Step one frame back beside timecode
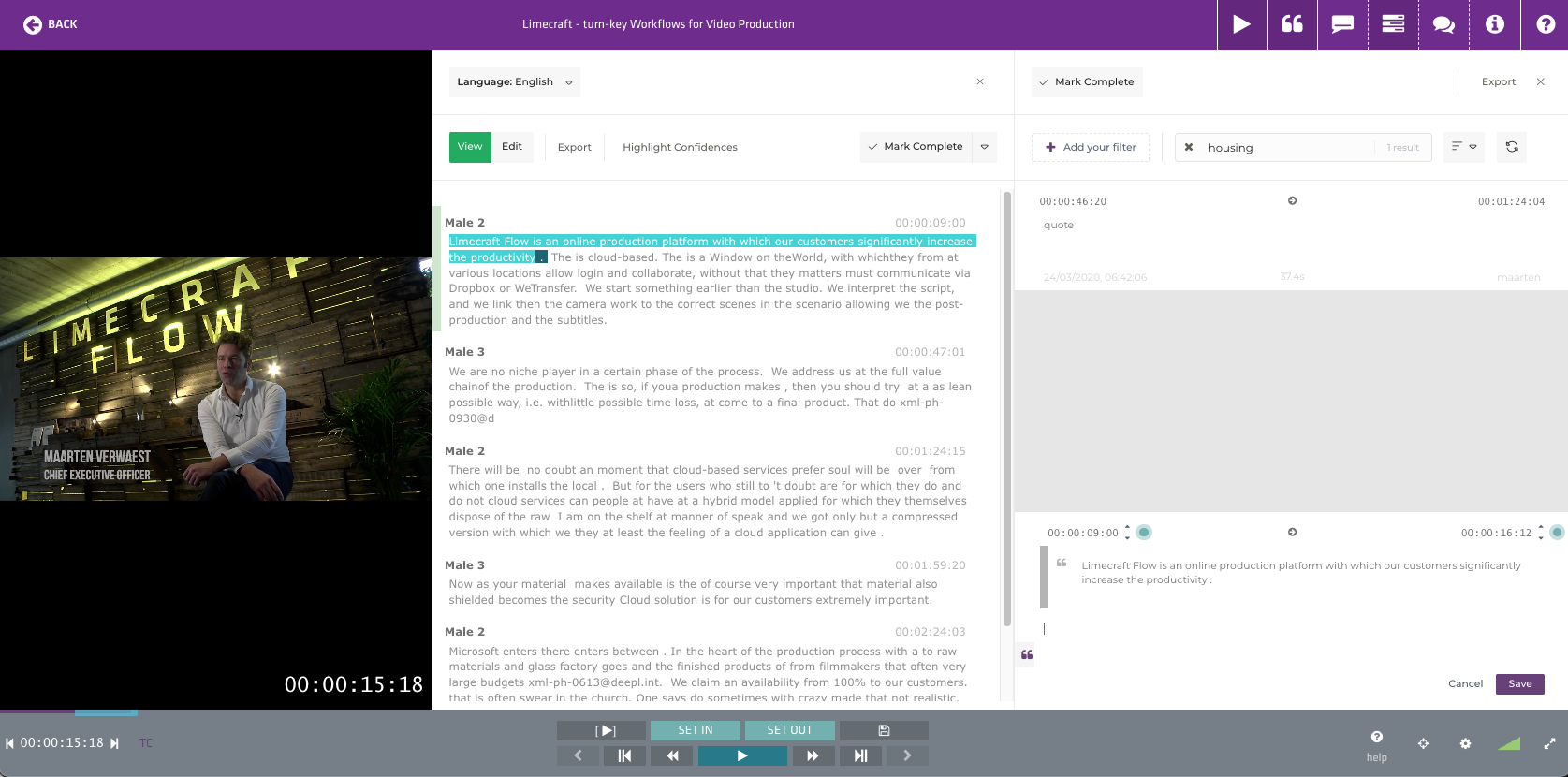This screenshot has height=777, width=1568. tap(9, 743)
